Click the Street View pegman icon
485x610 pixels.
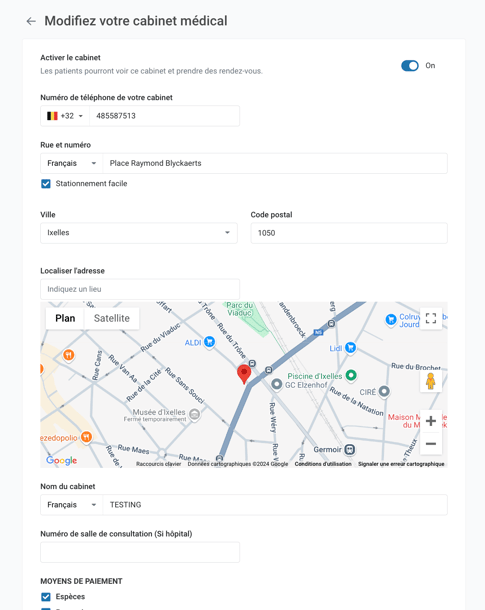pos(431,381)
